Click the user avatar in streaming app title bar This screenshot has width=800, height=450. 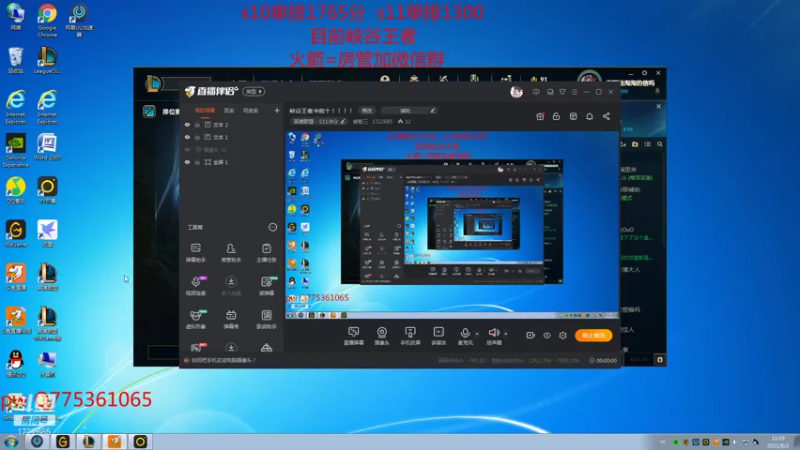[516, 92]
